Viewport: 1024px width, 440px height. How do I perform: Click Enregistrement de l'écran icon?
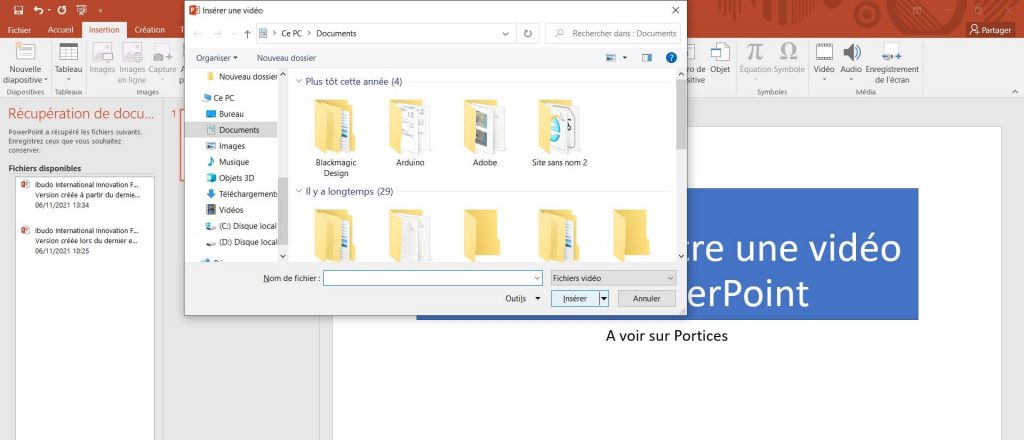tap(891, 52)
